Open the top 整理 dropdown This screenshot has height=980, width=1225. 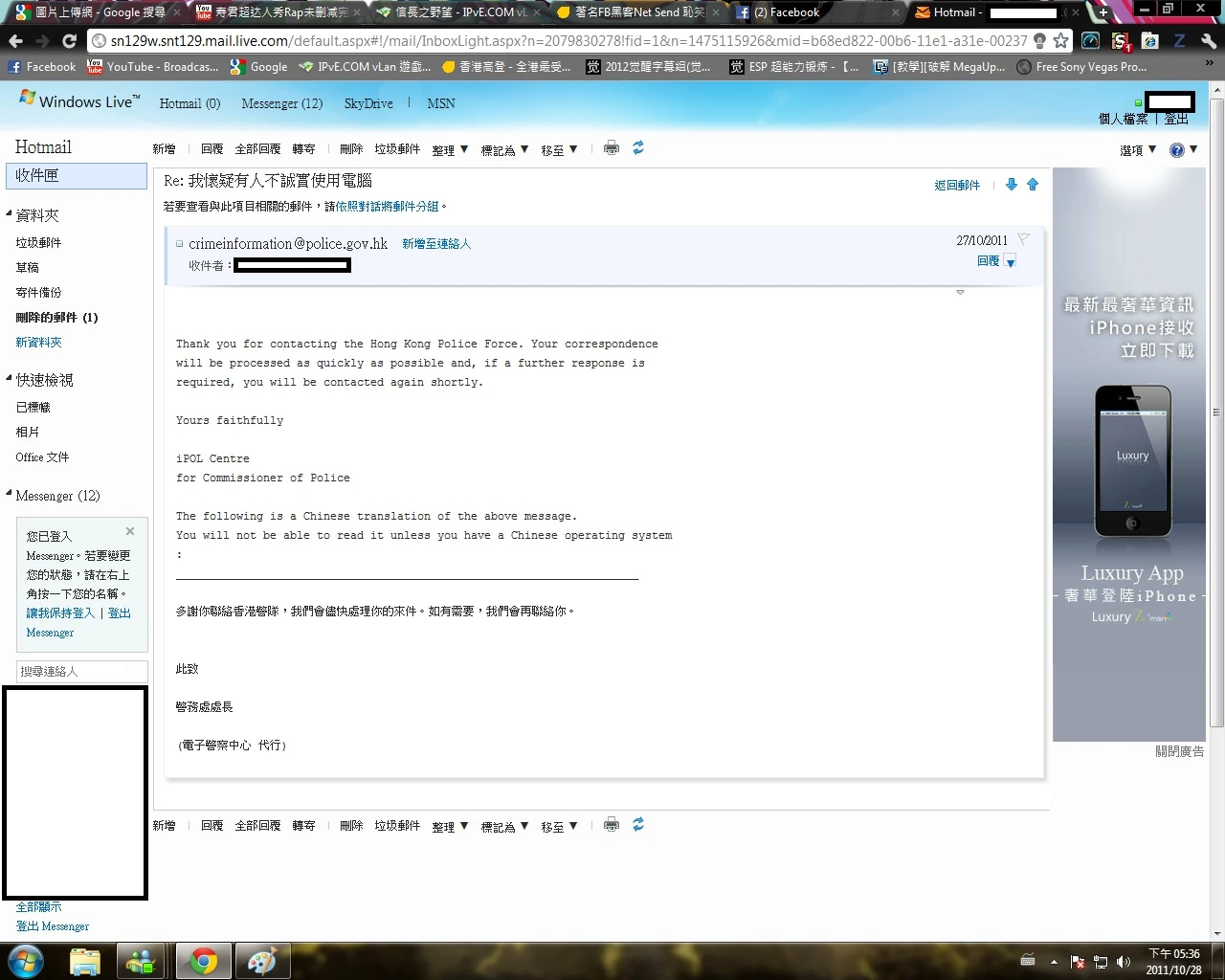click(x=450, y=149)
